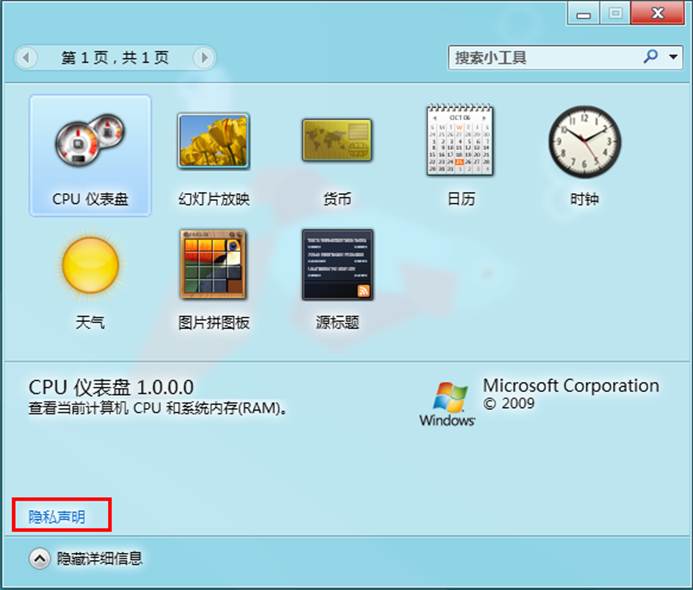The width and height of the screenshot is (693, 590).
Task: Open the 隐私声明 privacy statement link
Action: [57, 516]
